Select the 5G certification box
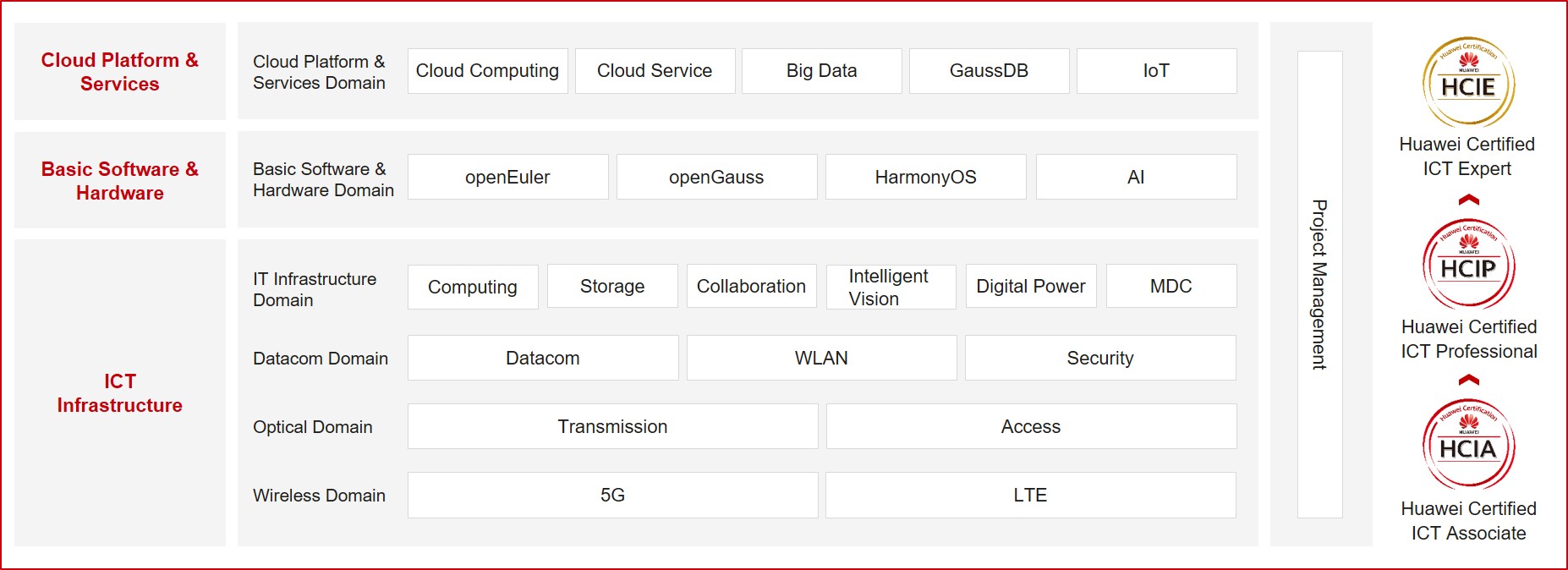Image resolution: width=1568 pixels, height=570 pixels. tap(612, 495)
